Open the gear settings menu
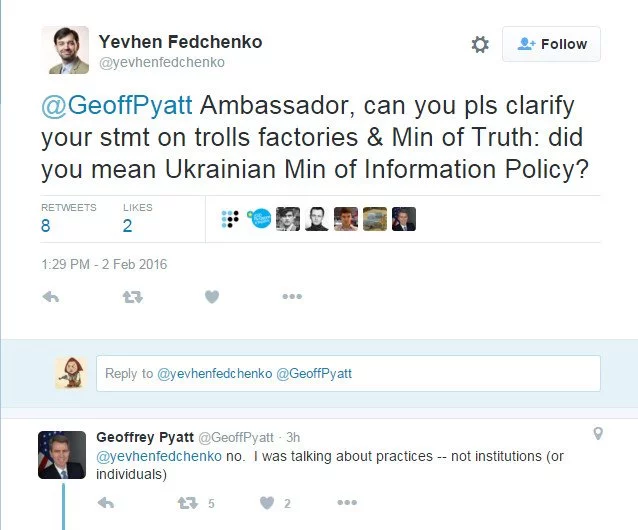638x530 pixels. point(480,45)
